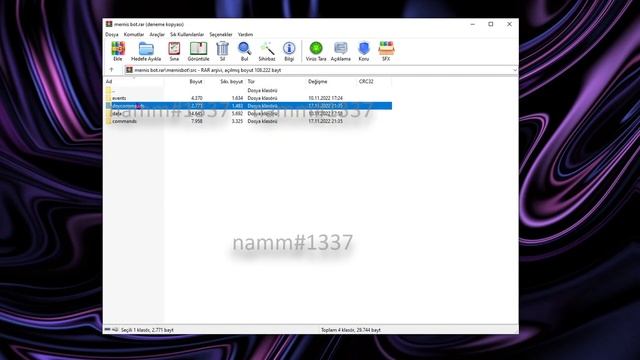
Task: Maximize the WinRAR window
Action: click(491, 24)
